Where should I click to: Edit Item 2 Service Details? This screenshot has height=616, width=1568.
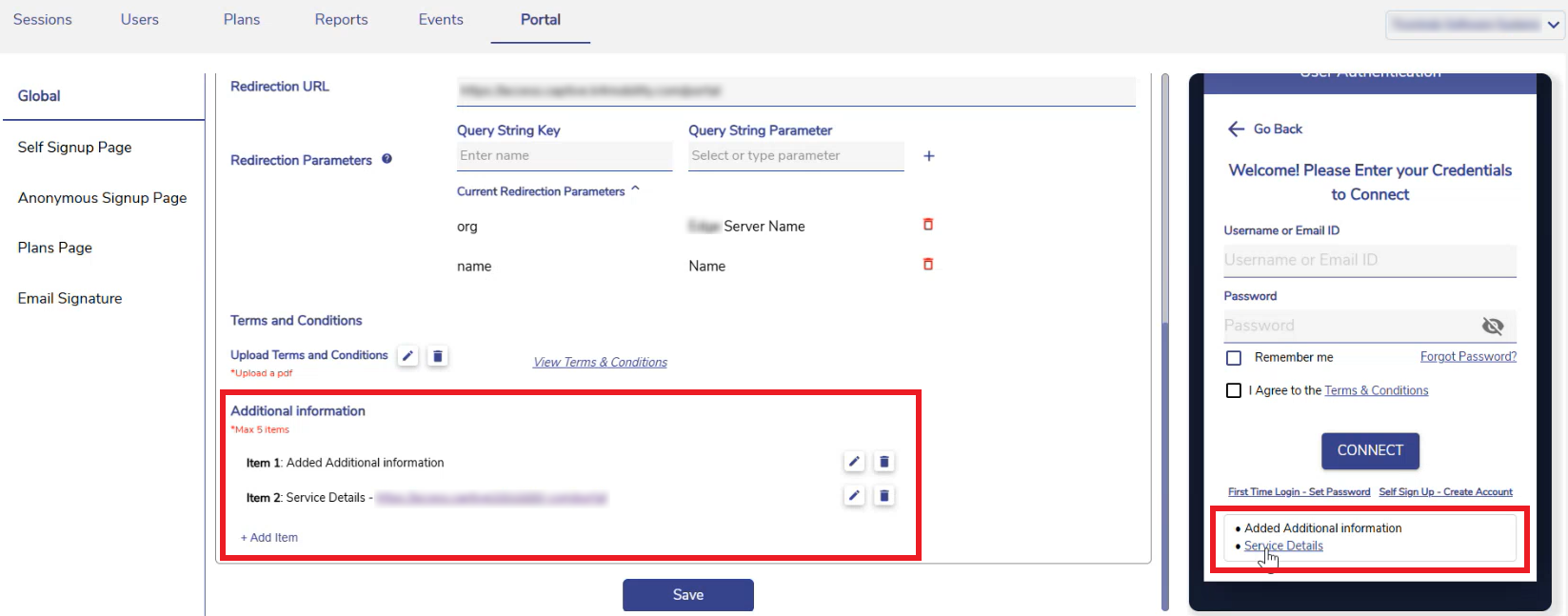854,496
